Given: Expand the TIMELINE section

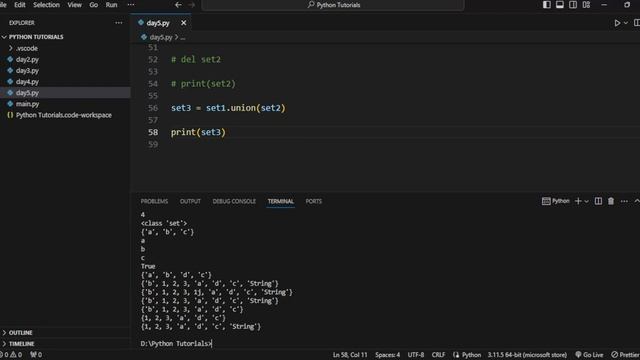Looking at the screenshot, I should pyautogui.click(x=21, y=344).
